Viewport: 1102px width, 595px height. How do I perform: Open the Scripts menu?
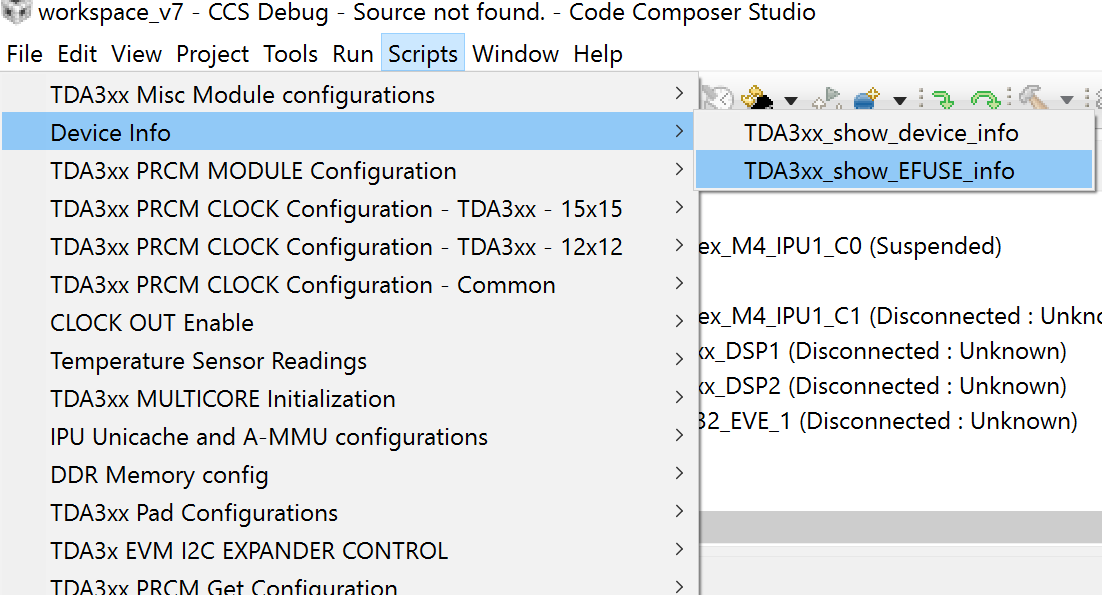423,54
